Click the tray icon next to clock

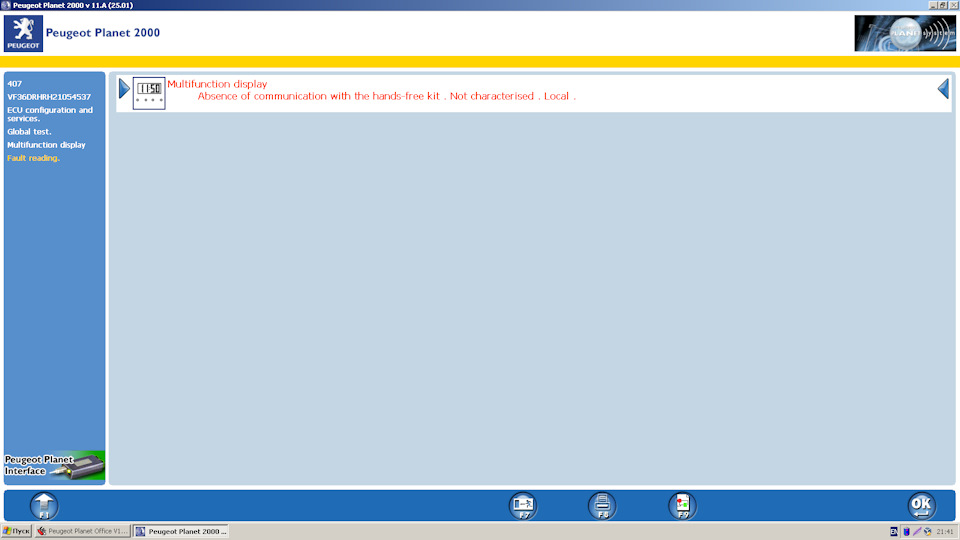(x=928, y=531)
